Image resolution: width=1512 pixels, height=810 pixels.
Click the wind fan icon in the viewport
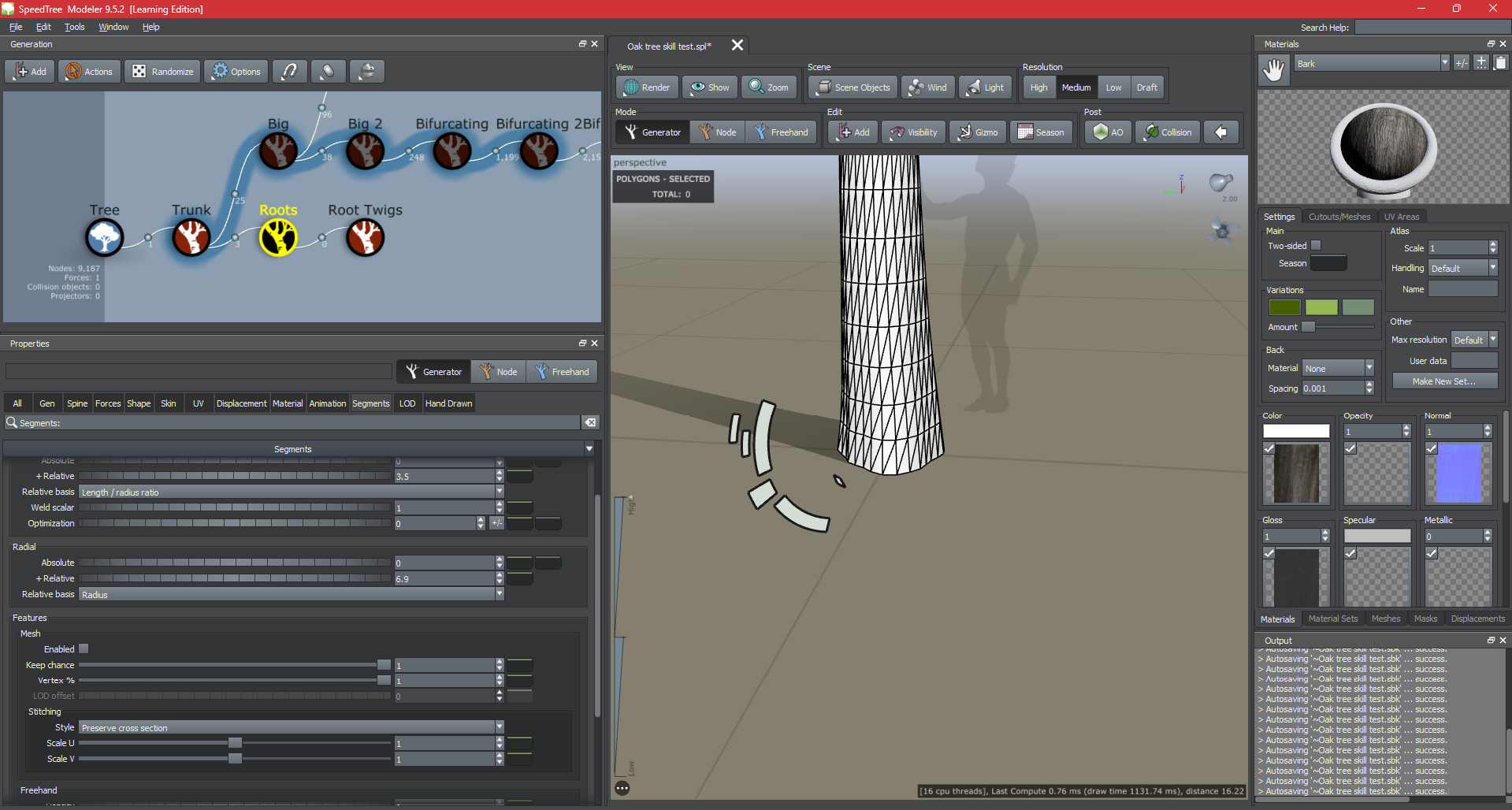tap(1222, 232)
